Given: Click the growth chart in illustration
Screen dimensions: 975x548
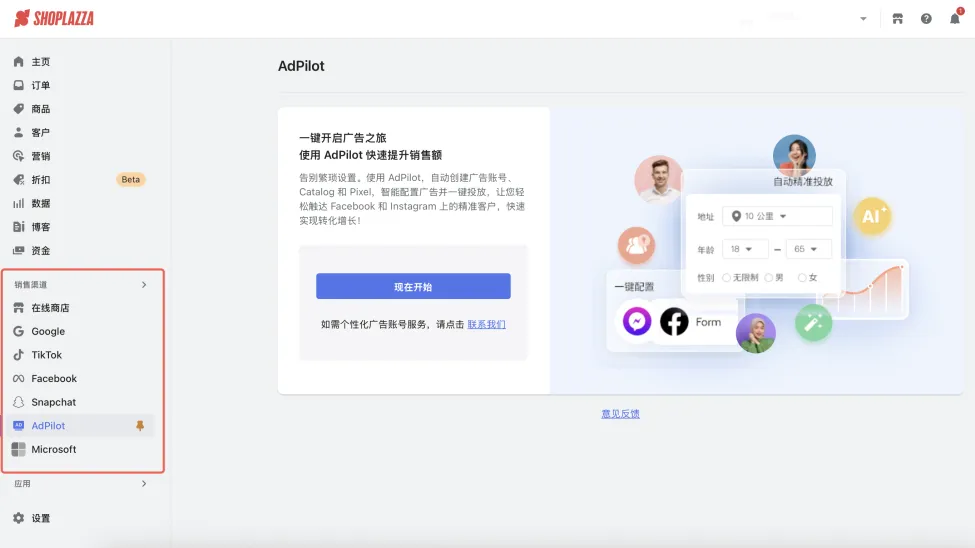Looking at the screenshot, I should [871, 289].
